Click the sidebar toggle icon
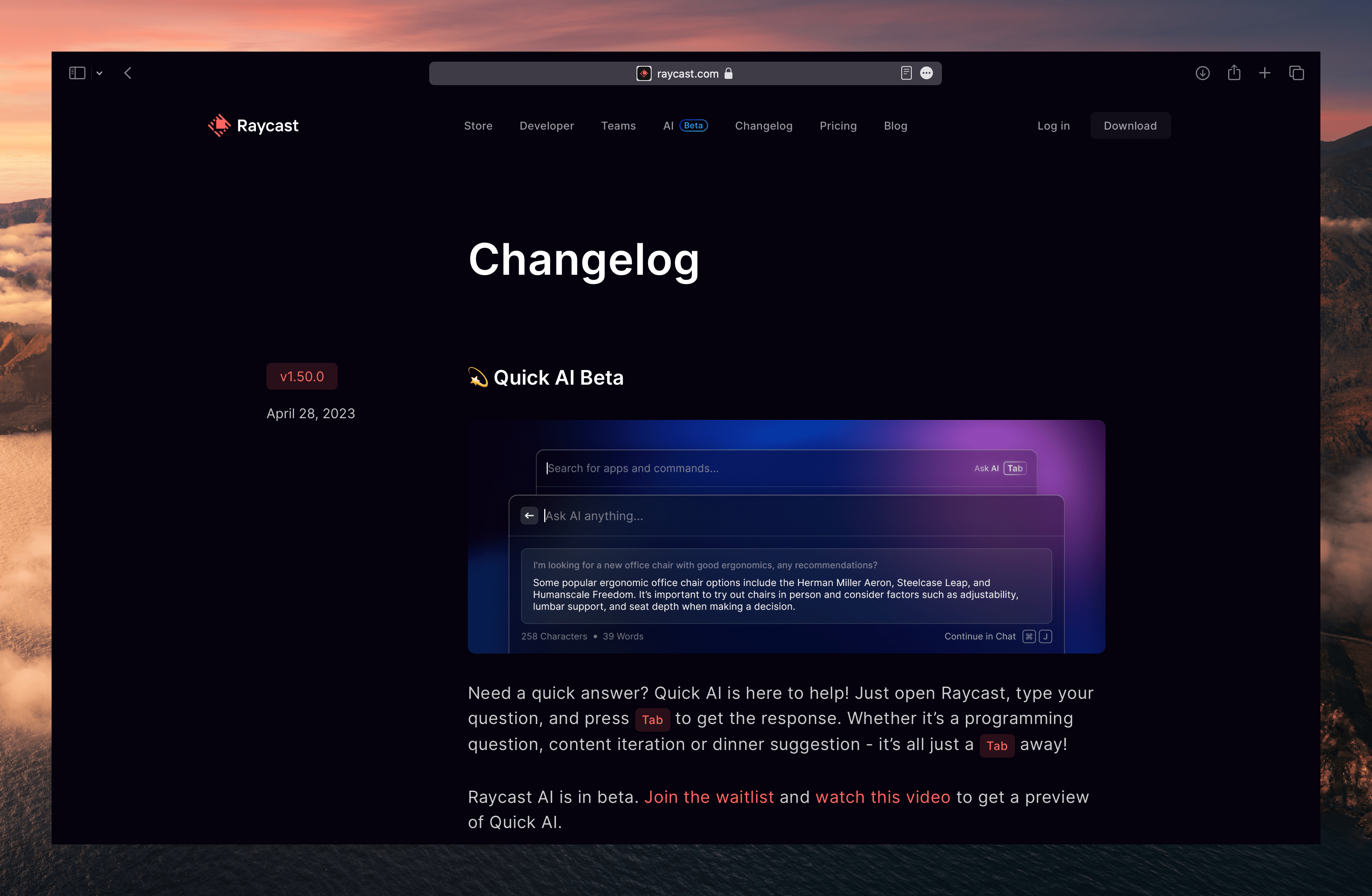This screenshot has width=1372, height=896. point(77,72)
